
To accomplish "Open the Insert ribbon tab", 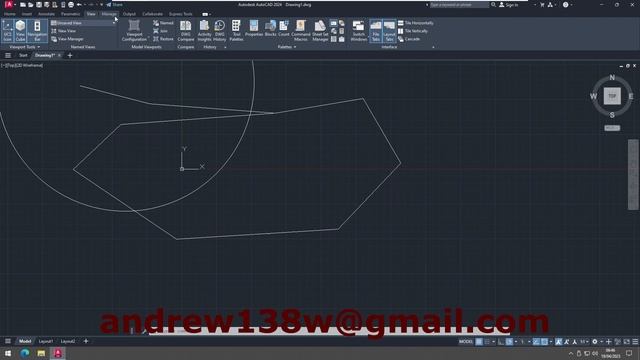I will click(27, 14).
